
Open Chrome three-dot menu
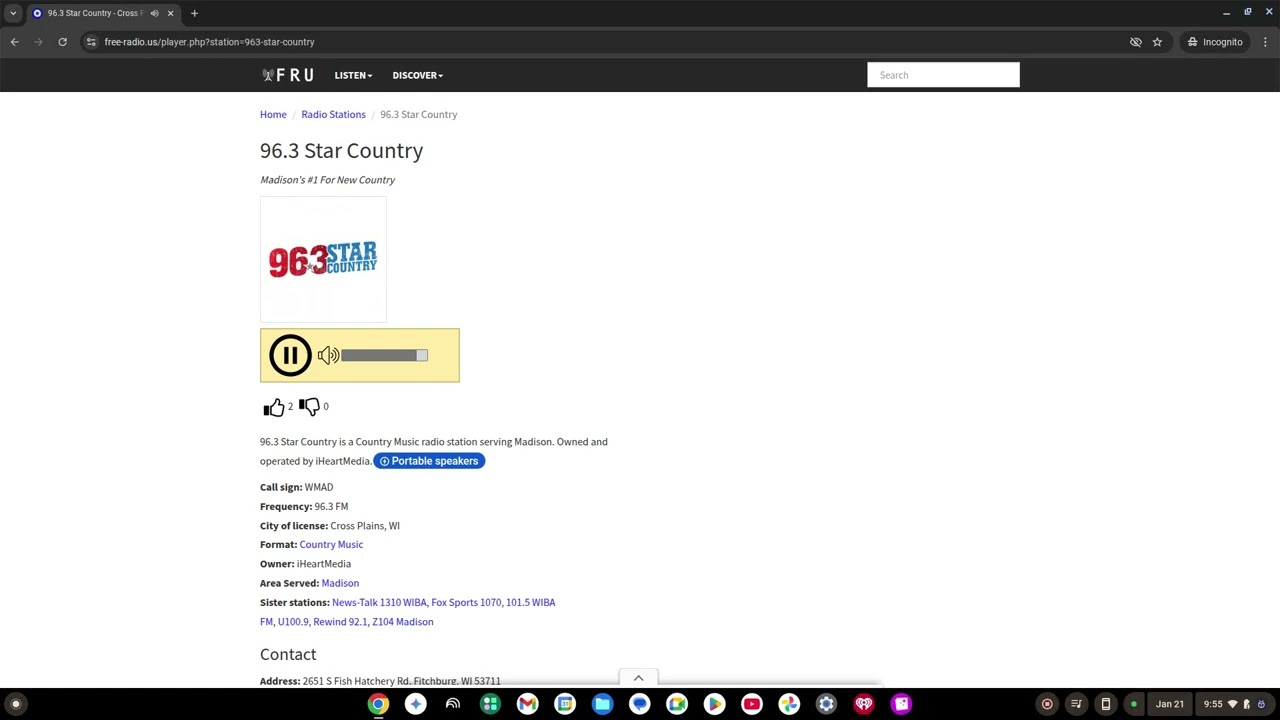click(x=1265, y=42)
